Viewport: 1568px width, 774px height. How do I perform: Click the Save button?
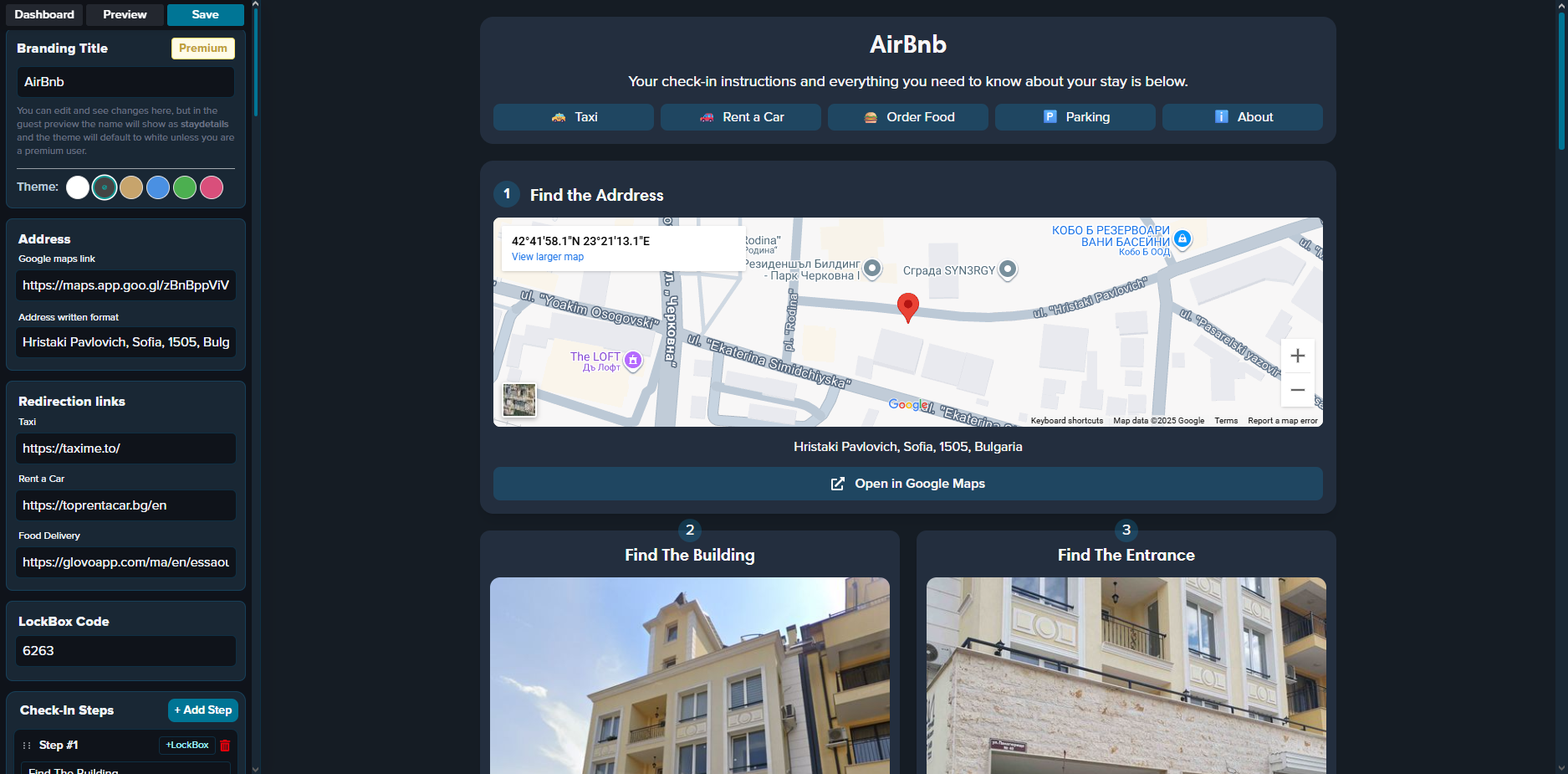click(x=206, y=15)
